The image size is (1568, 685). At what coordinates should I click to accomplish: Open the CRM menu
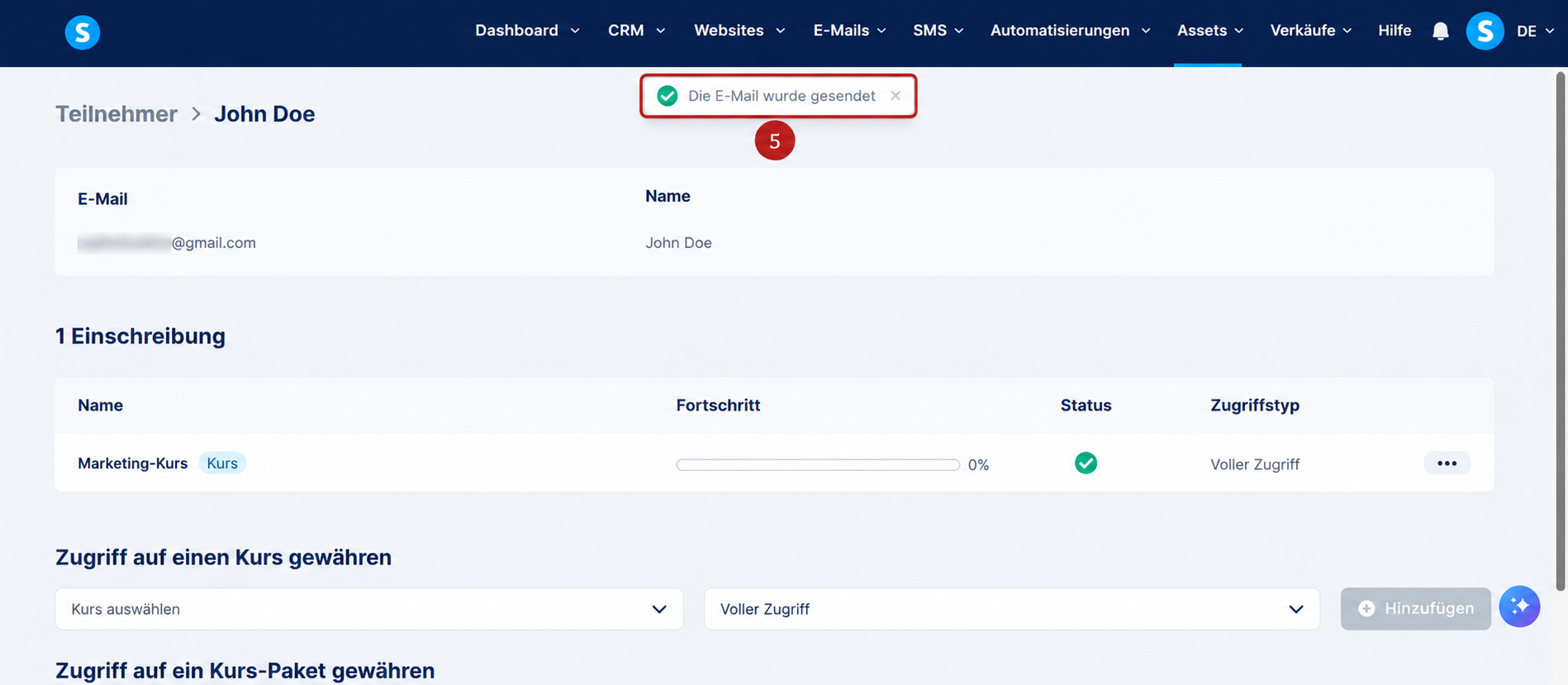[636, 31]
